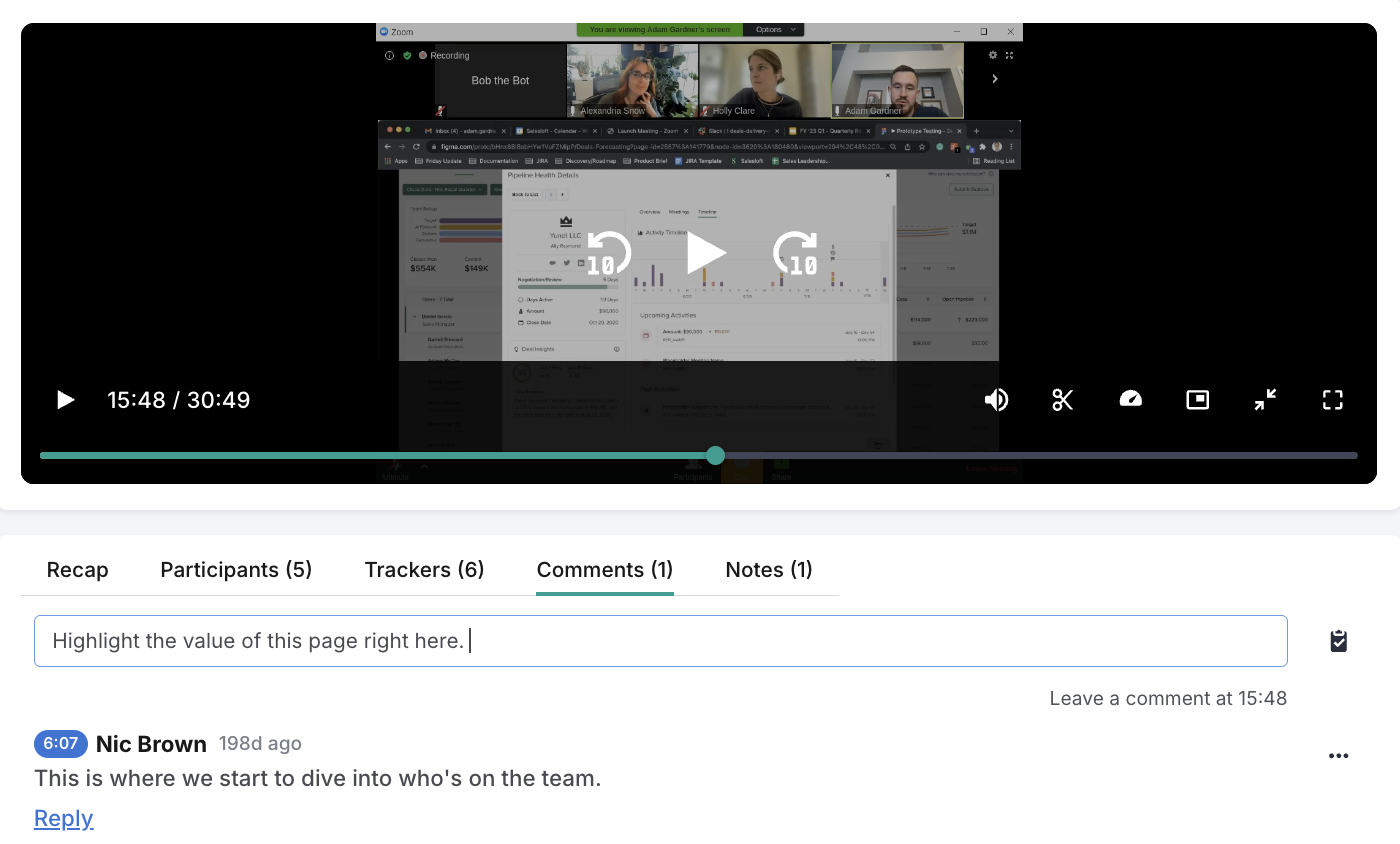Screen dimensions: 1400x844
Task: Click the progress bar playhead knob
Action: [x=715, y=455]
